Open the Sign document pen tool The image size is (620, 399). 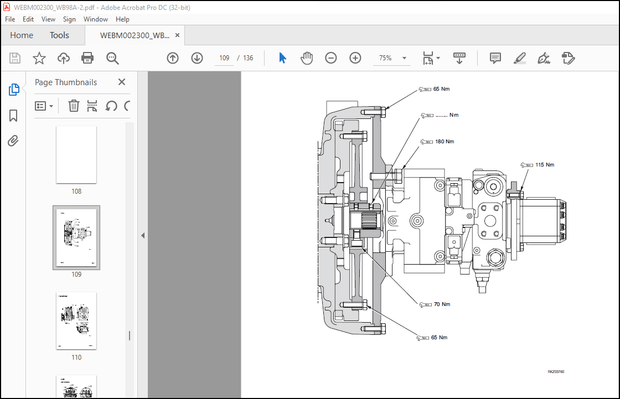coord(544,58)
